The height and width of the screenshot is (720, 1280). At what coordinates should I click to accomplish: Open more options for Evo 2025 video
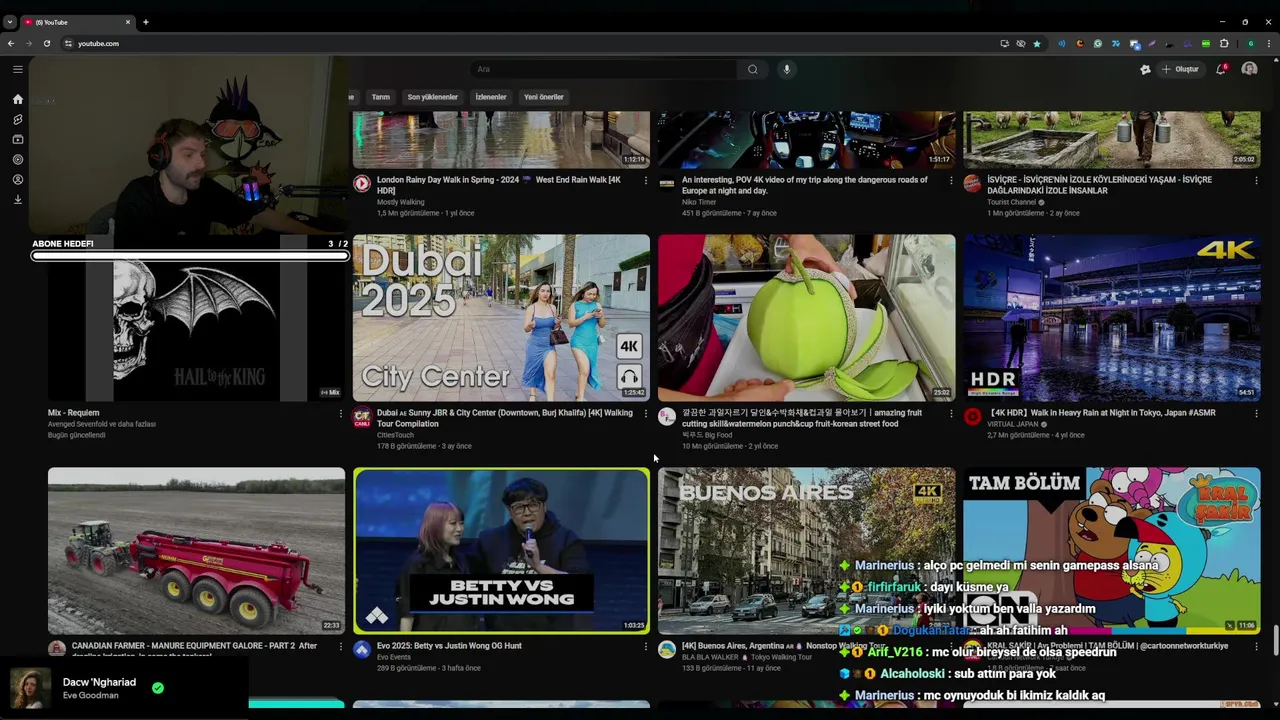645,647
